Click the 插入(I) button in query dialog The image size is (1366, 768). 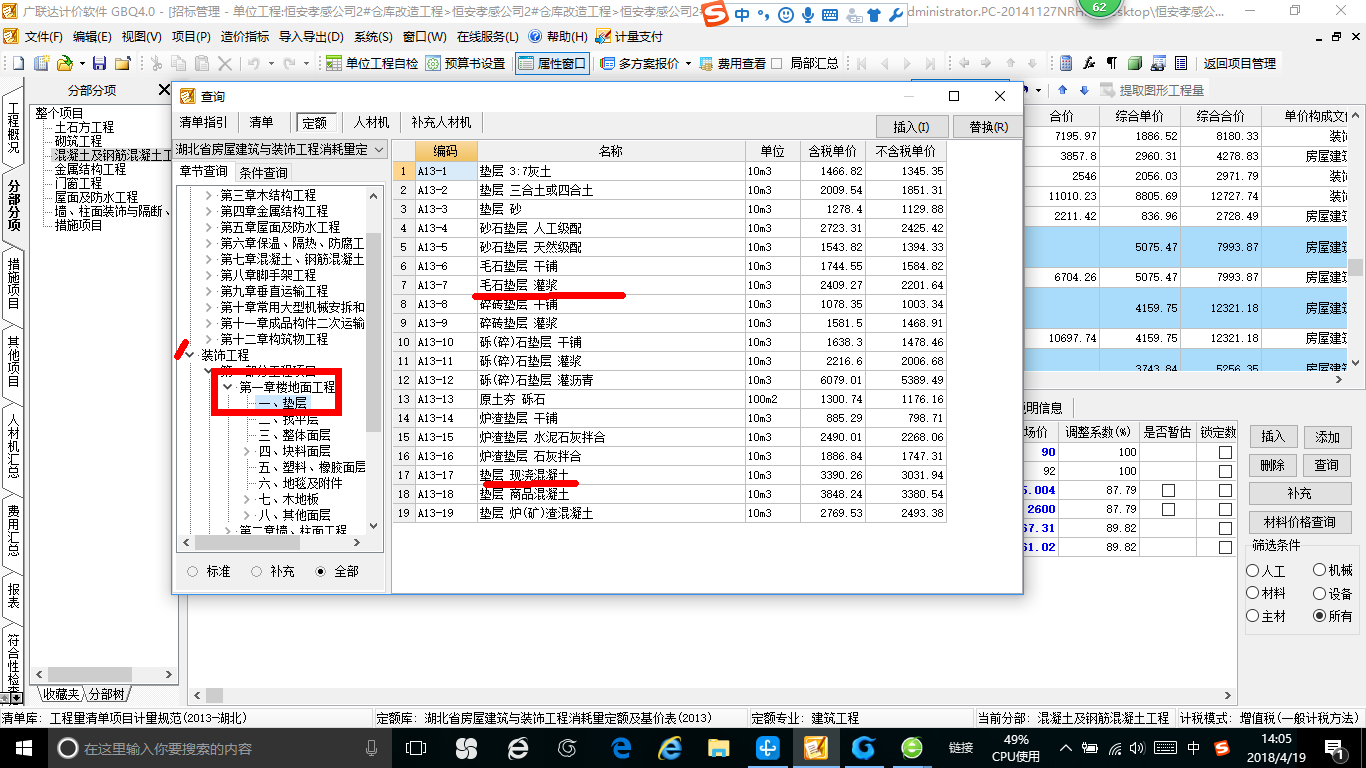coord(911,127)
